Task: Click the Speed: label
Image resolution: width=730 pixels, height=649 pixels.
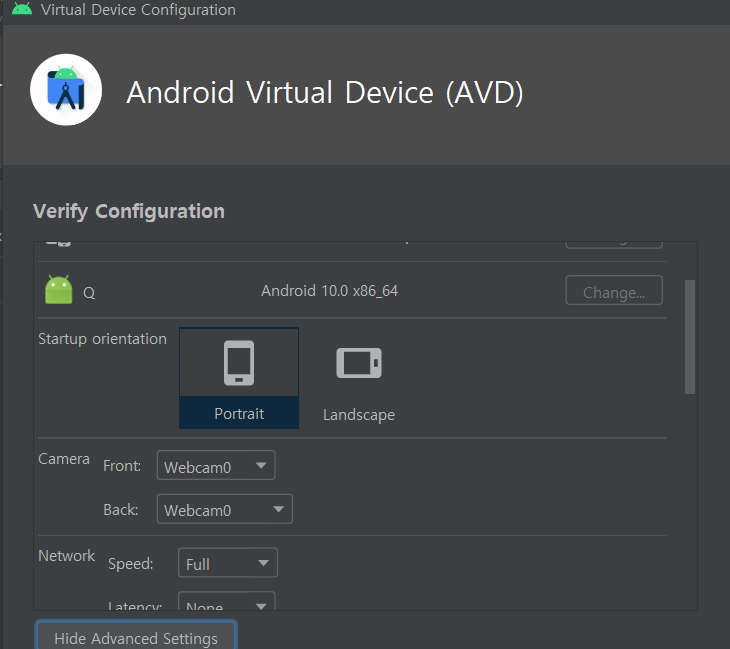Action: pos(131,564)
